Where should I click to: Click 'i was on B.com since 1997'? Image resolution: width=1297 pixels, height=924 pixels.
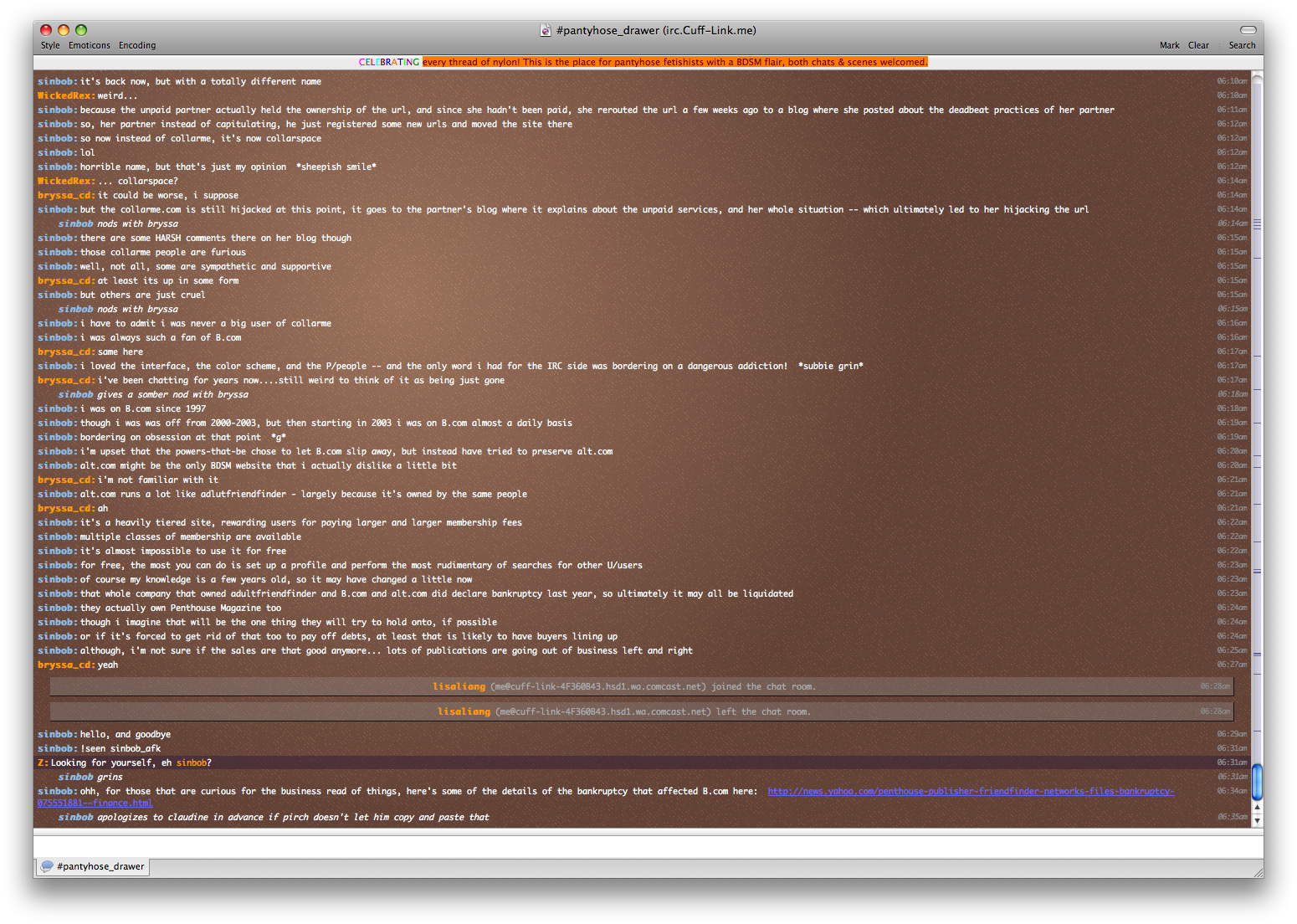(x=143, y=408)
